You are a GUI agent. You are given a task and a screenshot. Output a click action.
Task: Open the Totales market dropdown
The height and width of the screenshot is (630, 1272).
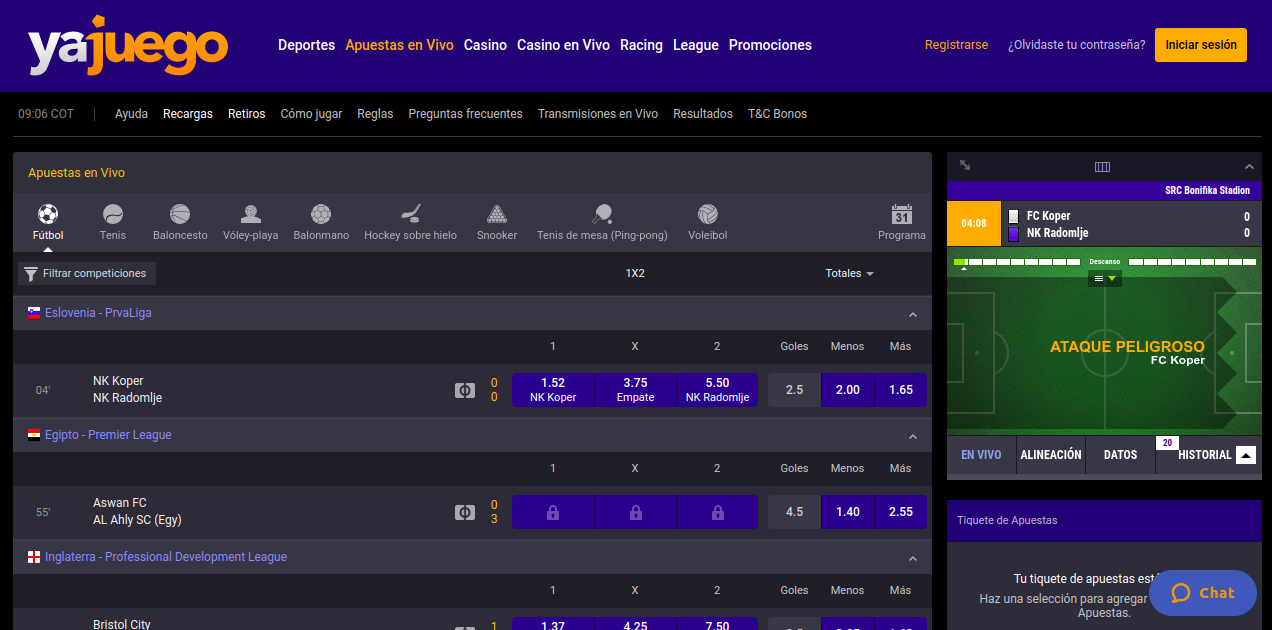(x=849, y=273)
